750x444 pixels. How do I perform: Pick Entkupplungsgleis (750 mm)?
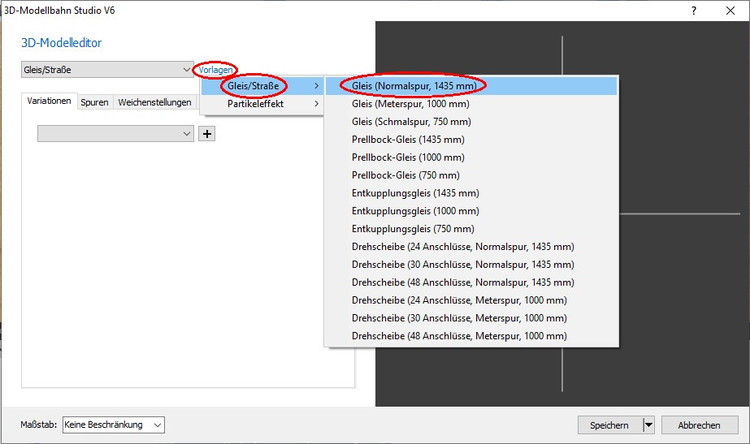471,229
